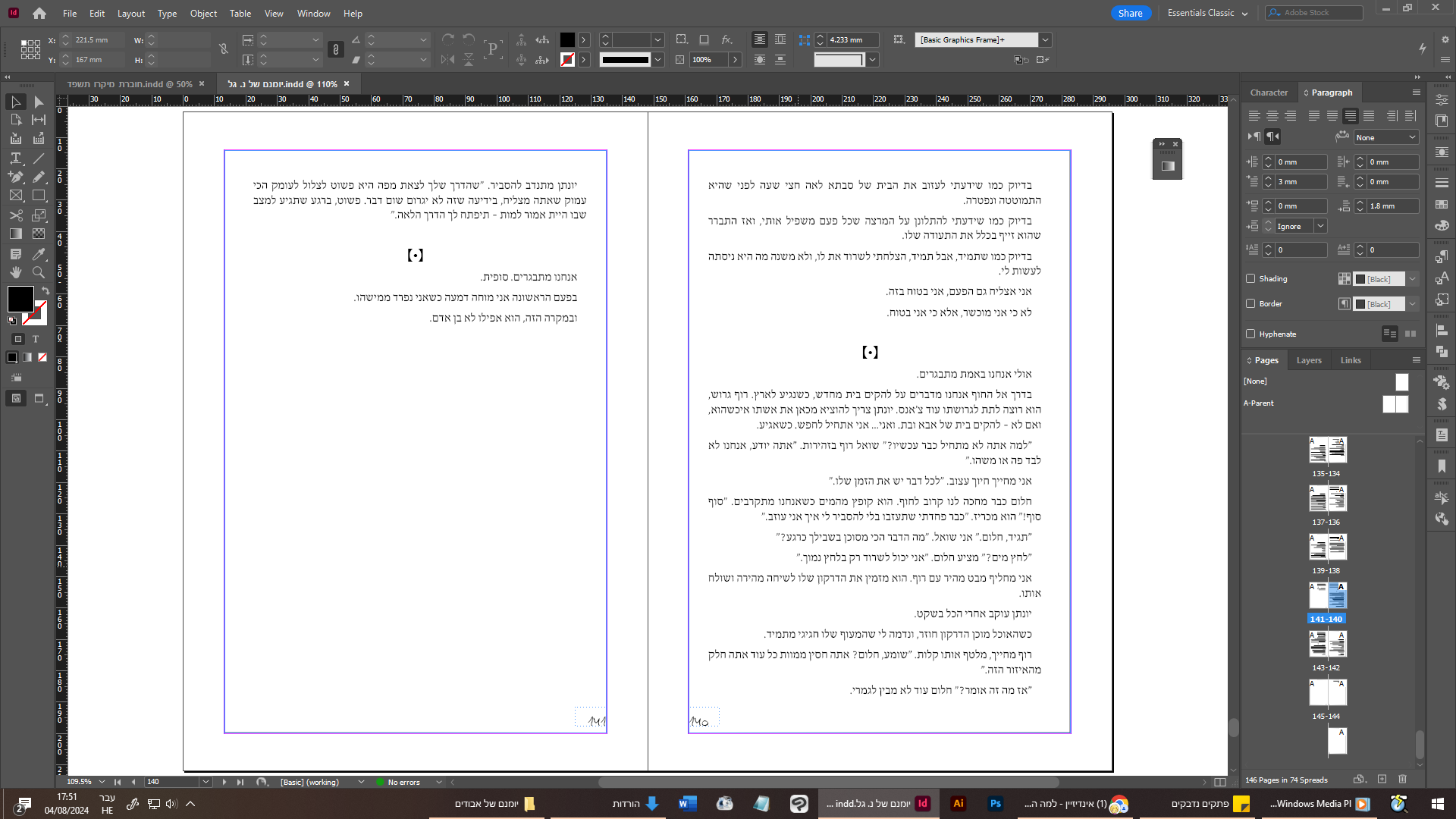The height and width of the screenshot is (819, 1456).
Task: Select the Direct Selection tool
Action: click(x=39, y=102)
